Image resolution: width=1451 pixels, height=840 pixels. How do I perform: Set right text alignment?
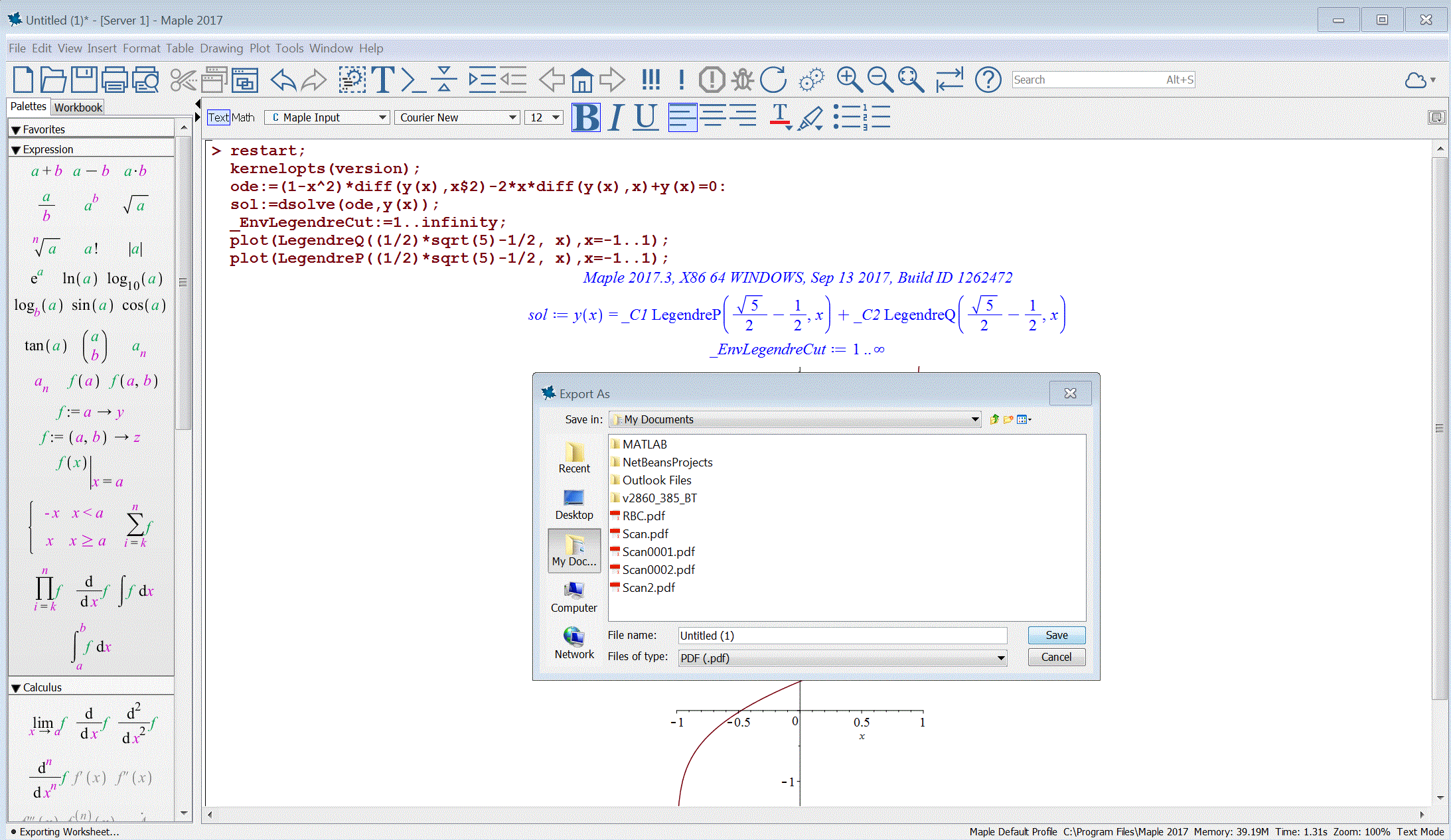point(743,117)
